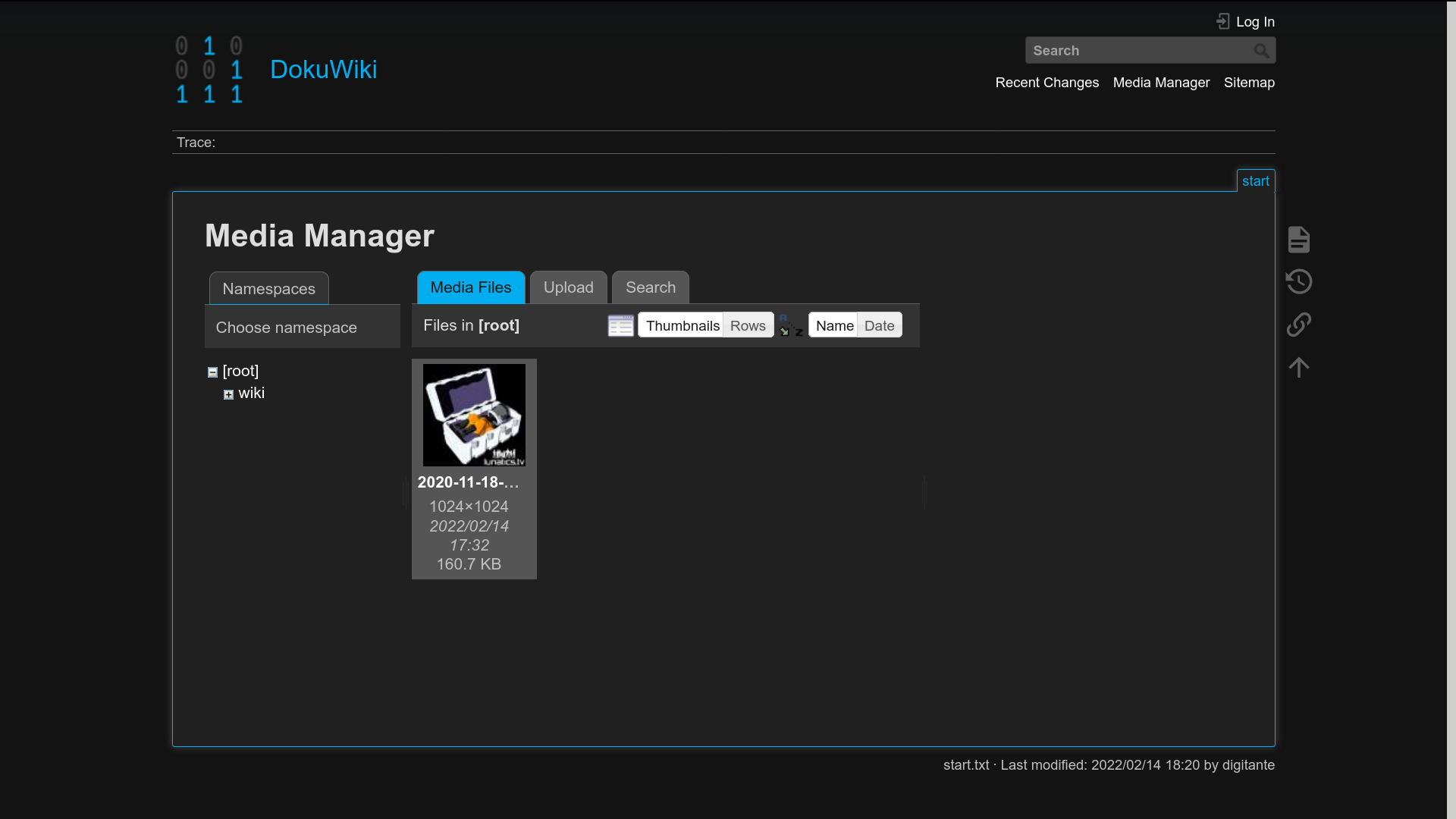Expand the wiki namespace node

(x=228, y=394)
